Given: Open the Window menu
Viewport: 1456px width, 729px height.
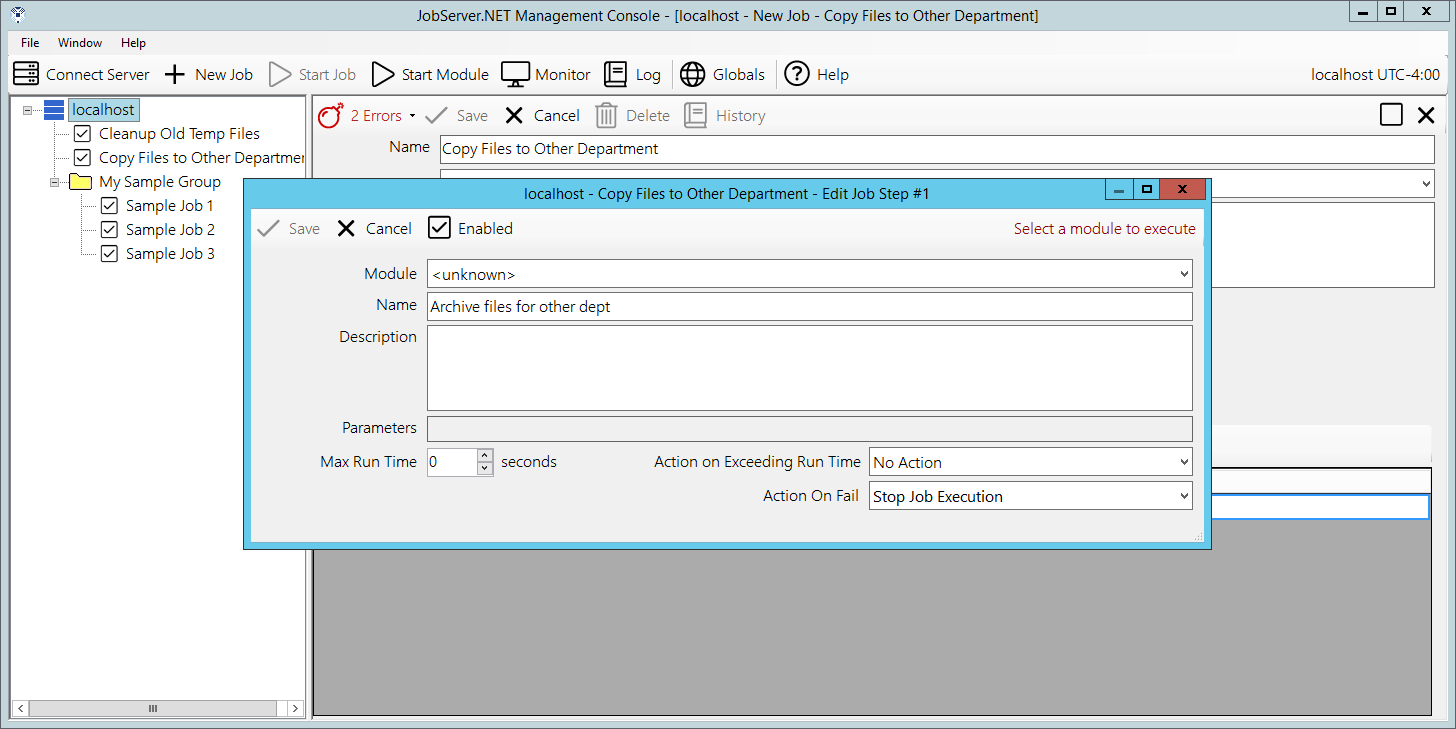Looking at the screenshot, I should click(x=80, y=43).
